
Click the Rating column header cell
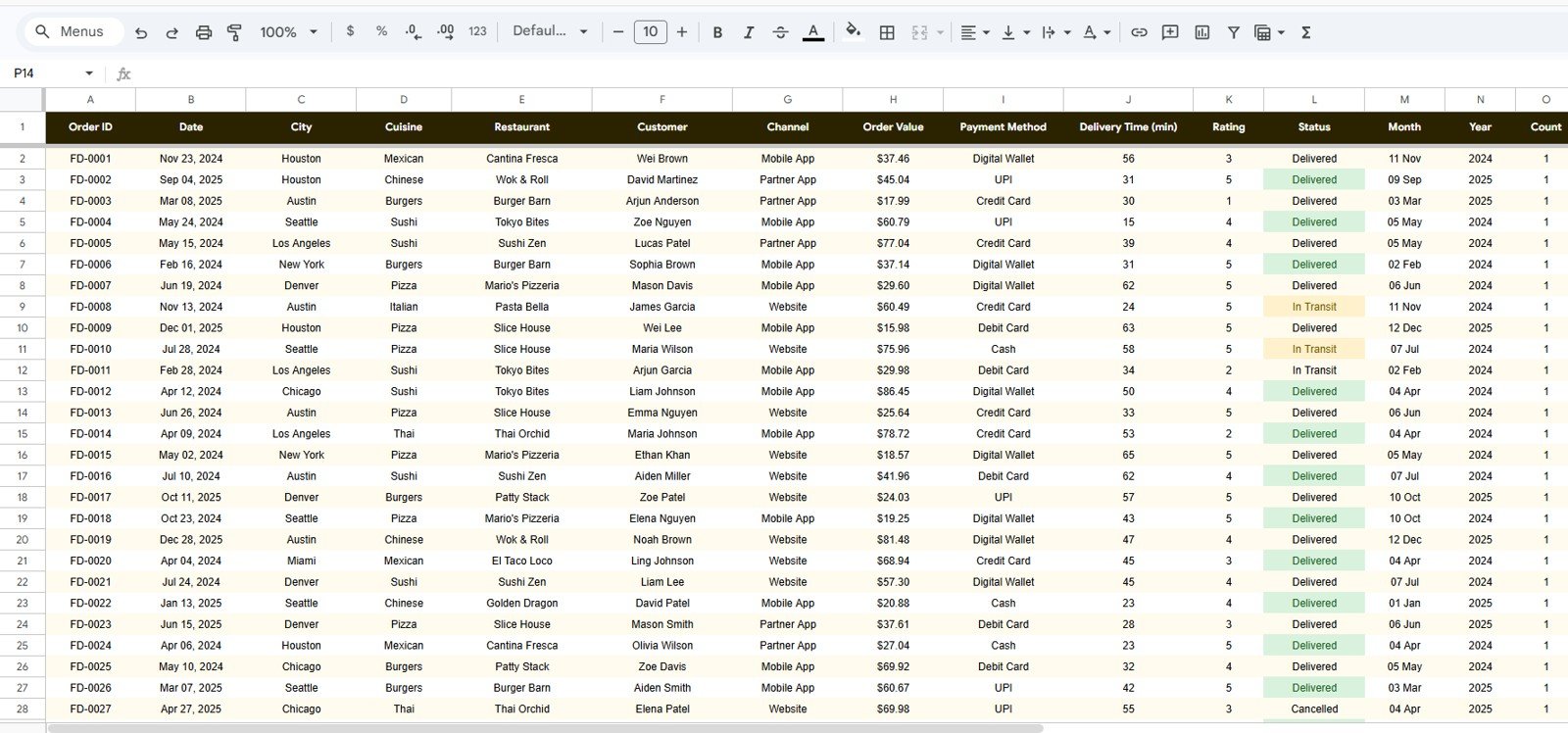click(x=1228, y=127)
